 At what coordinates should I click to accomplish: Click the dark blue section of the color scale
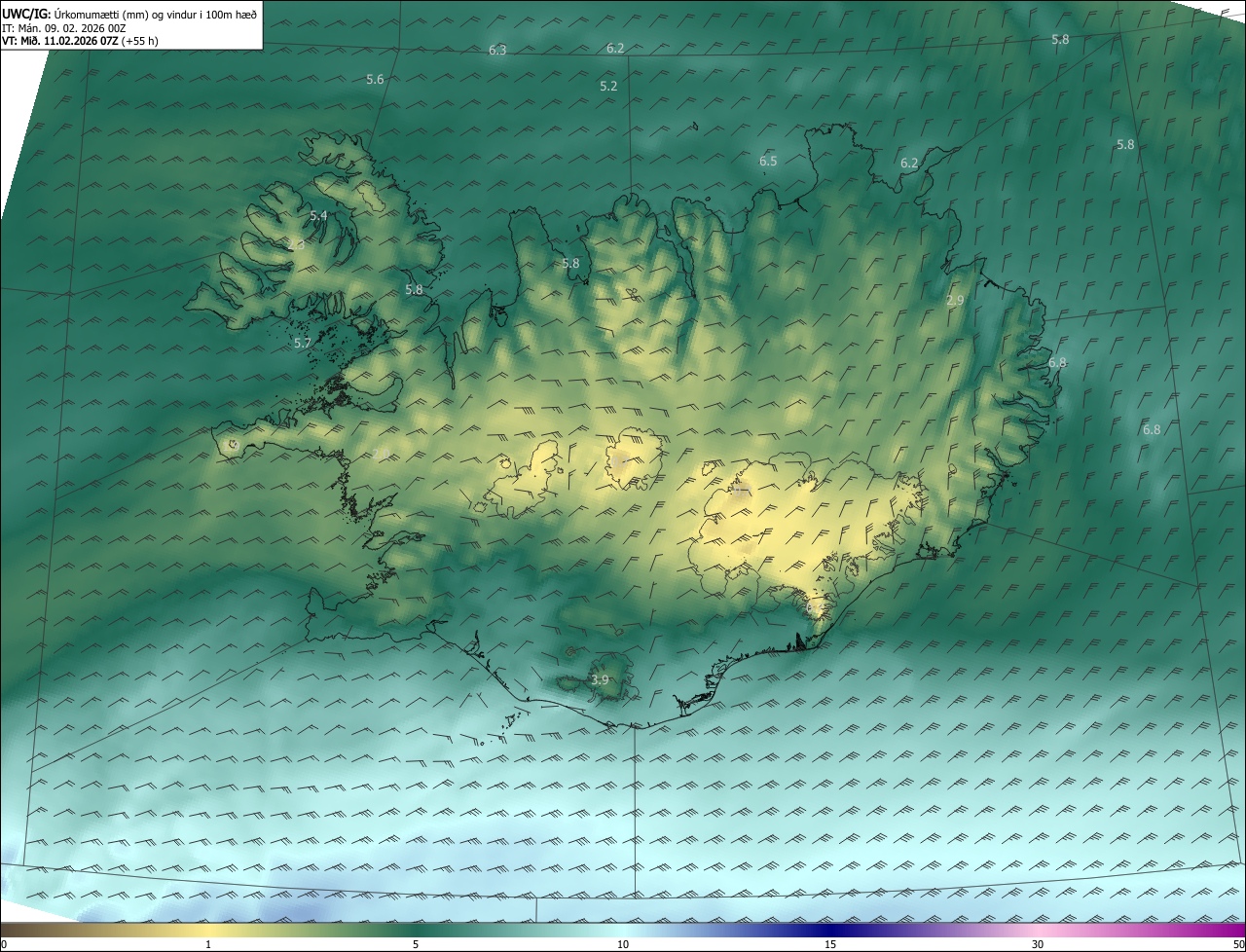(830, 931)
